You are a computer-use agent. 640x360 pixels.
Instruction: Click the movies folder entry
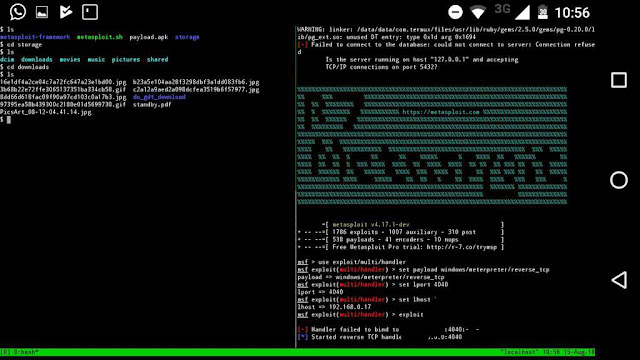coord(70,59)
